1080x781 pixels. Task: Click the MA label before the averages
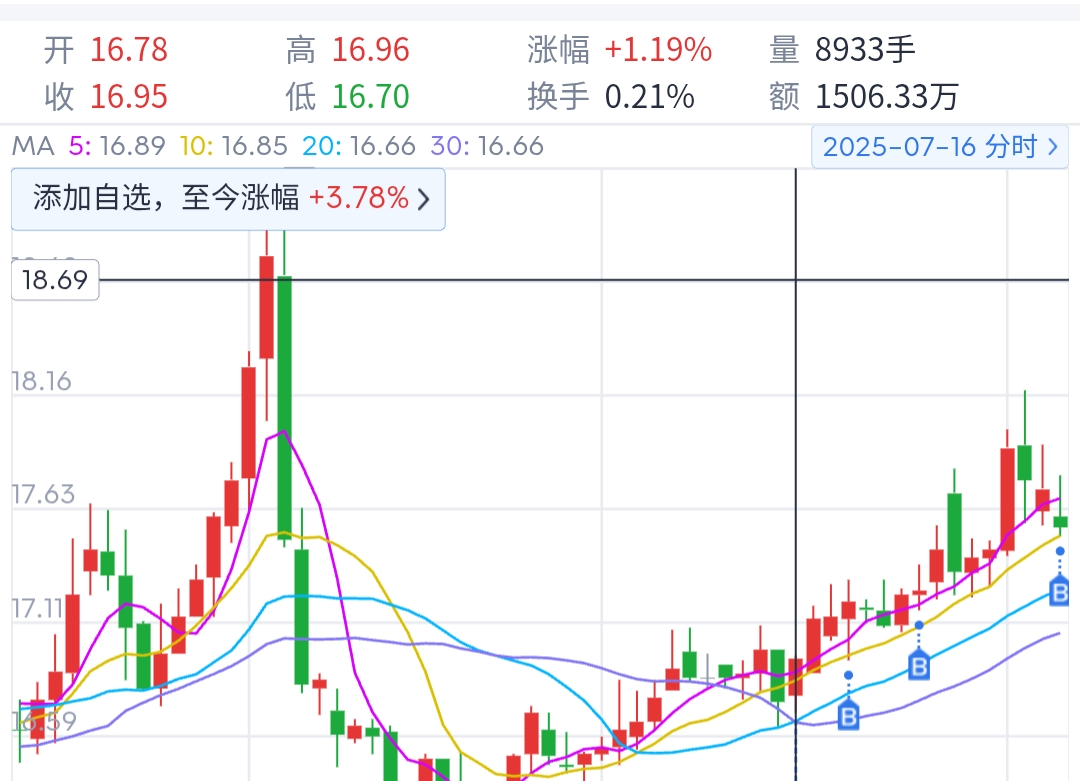(x=33, y=146)
